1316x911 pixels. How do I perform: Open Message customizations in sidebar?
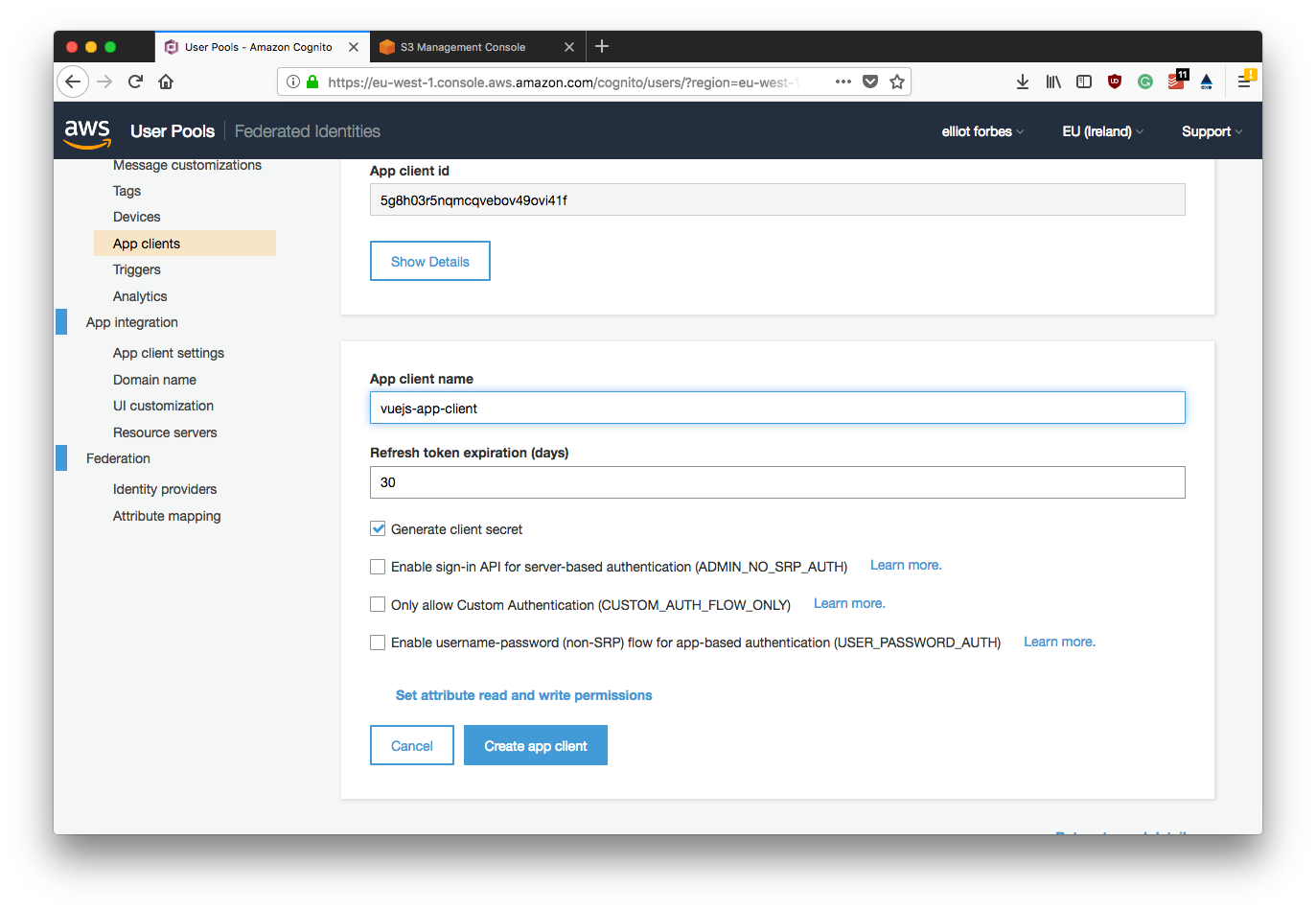tap(187, 165)
